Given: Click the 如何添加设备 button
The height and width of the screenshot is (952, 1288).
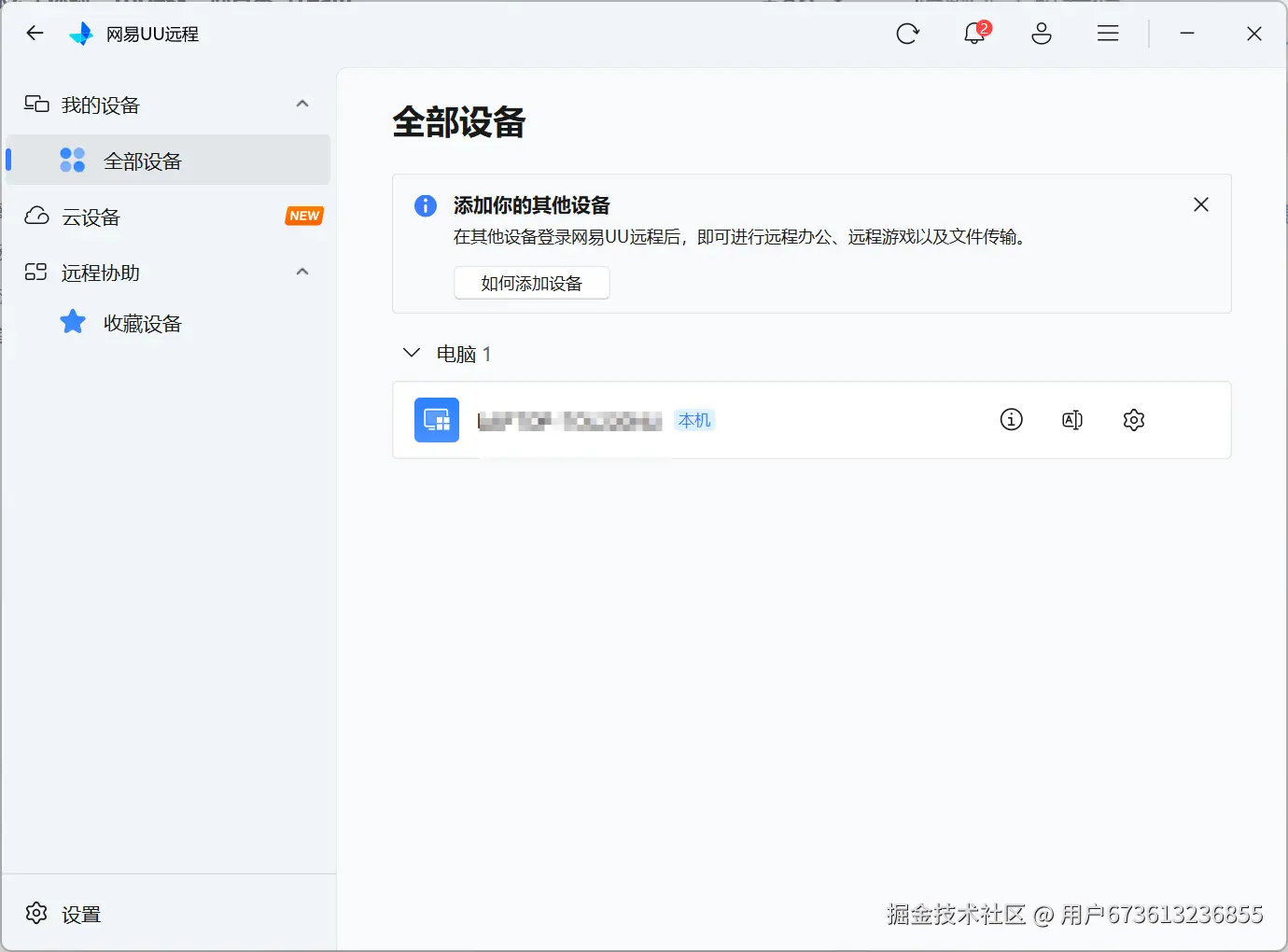Looking at the screenshot, I should pyautogui.click(x=532, y=283).
